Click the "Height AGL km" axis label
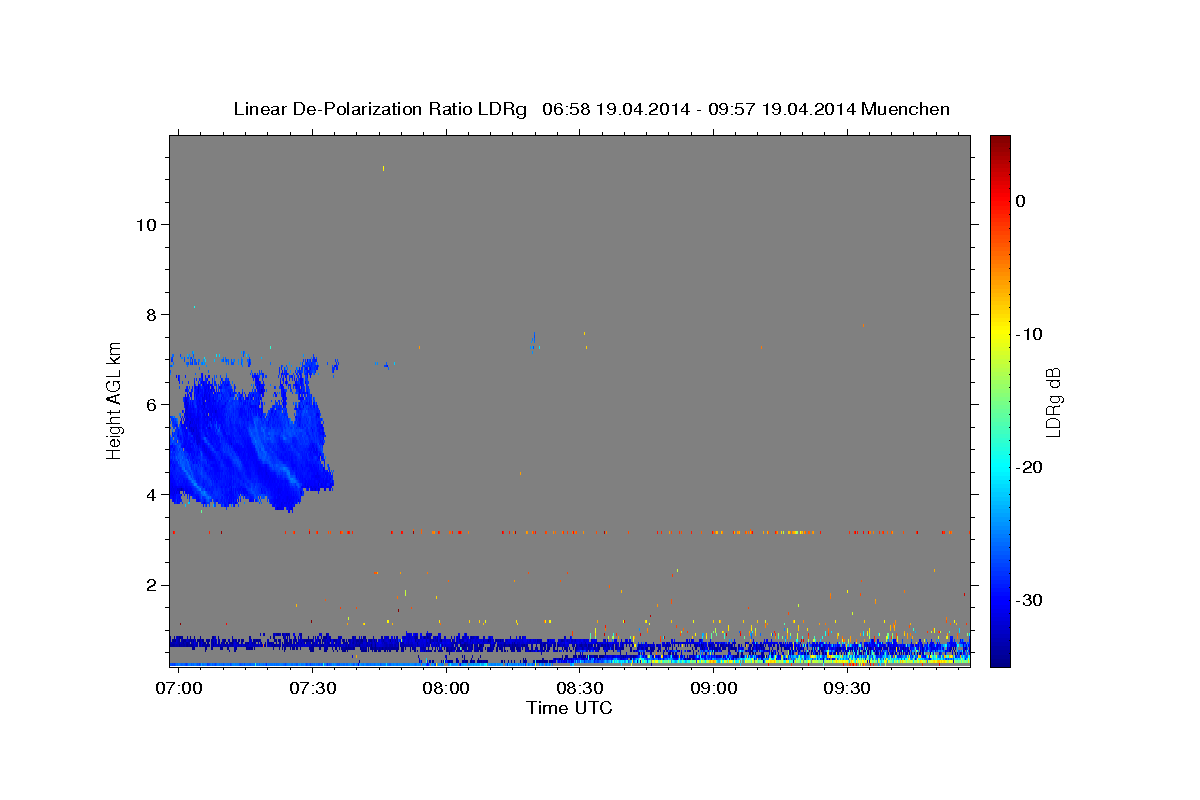1200x800 pixels. [115, 400]
